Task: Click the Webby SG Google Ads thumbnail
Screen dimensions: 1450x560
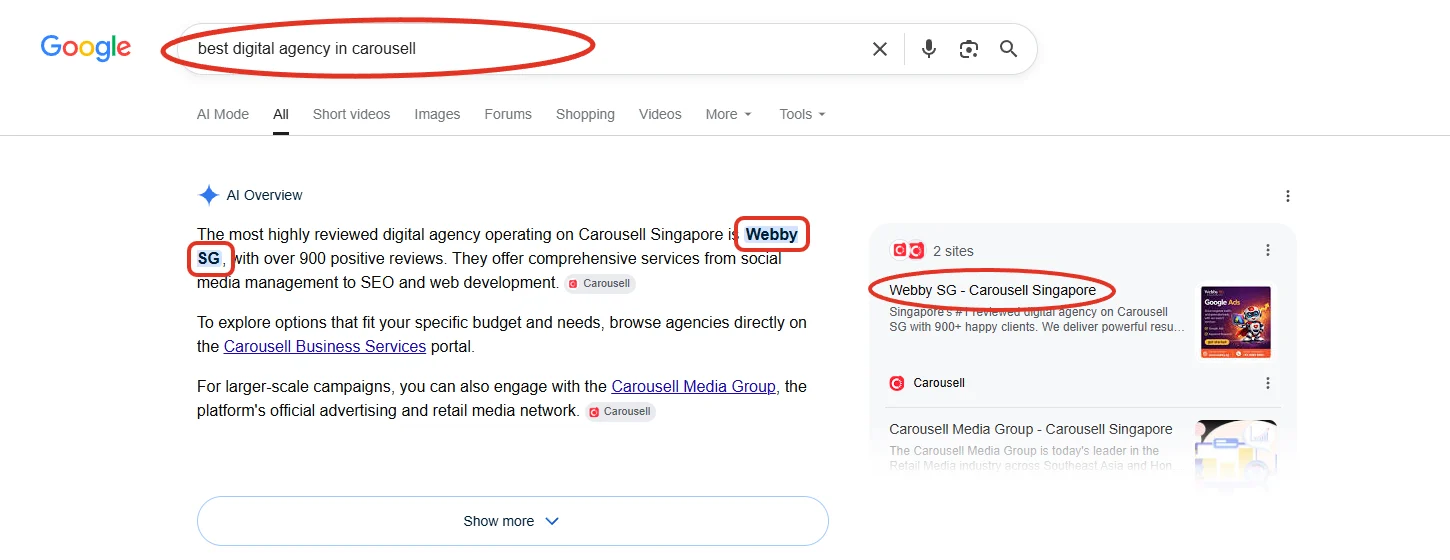Action: click(x=1236, y=322)
